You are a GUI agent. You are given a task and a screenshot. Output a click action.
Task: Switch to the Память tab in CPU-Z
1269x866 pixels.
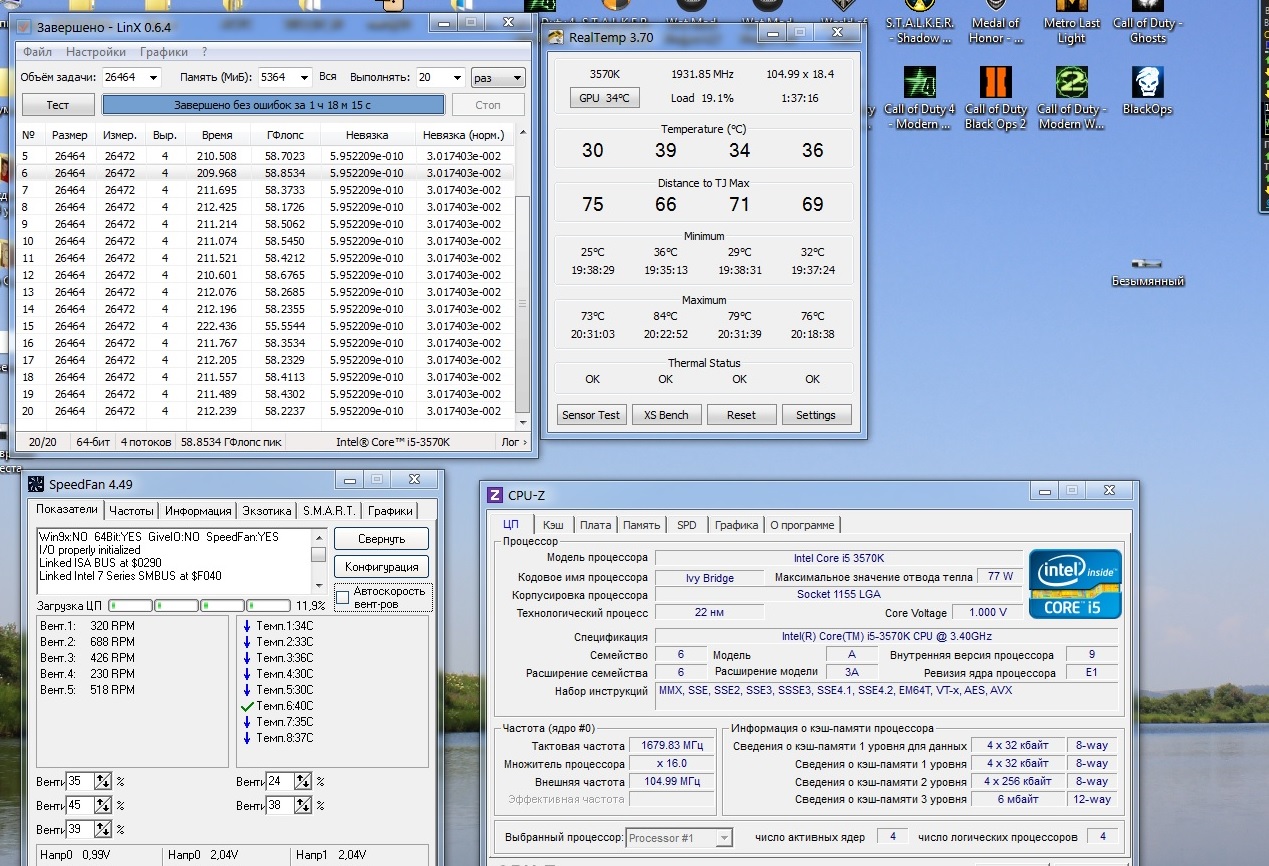click(x=641, y=525)
